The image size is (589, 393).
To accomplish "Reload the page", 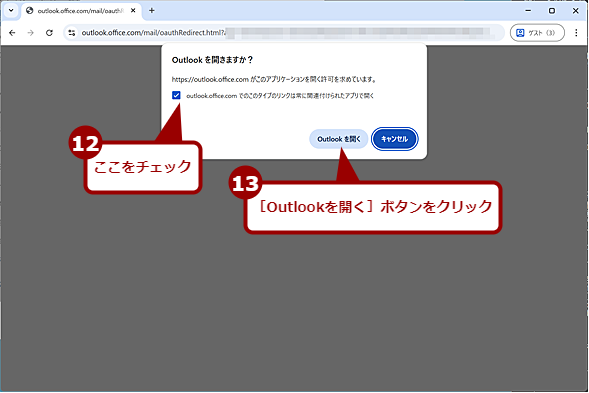I will [49, 33].
